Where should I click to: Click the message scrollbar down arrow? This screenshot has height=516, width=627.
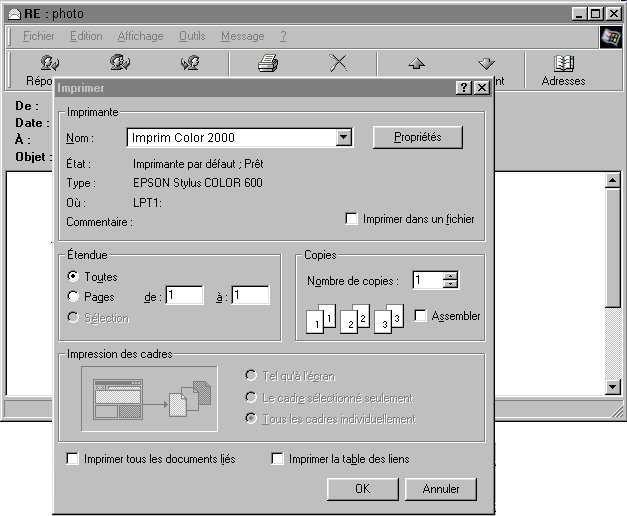613,387
